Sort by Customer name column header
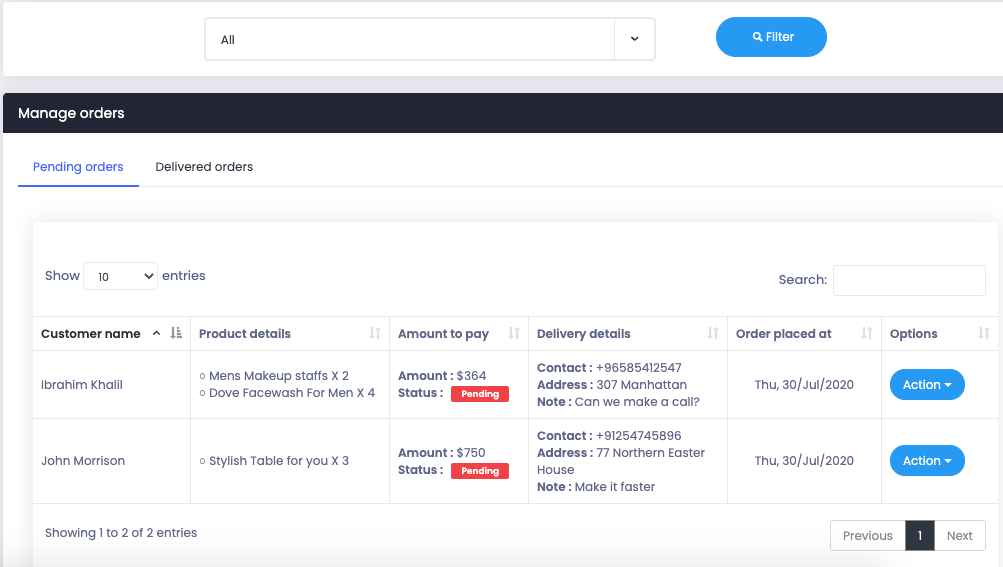Viewport: 1003px width, 567px height. coord(111,333)
